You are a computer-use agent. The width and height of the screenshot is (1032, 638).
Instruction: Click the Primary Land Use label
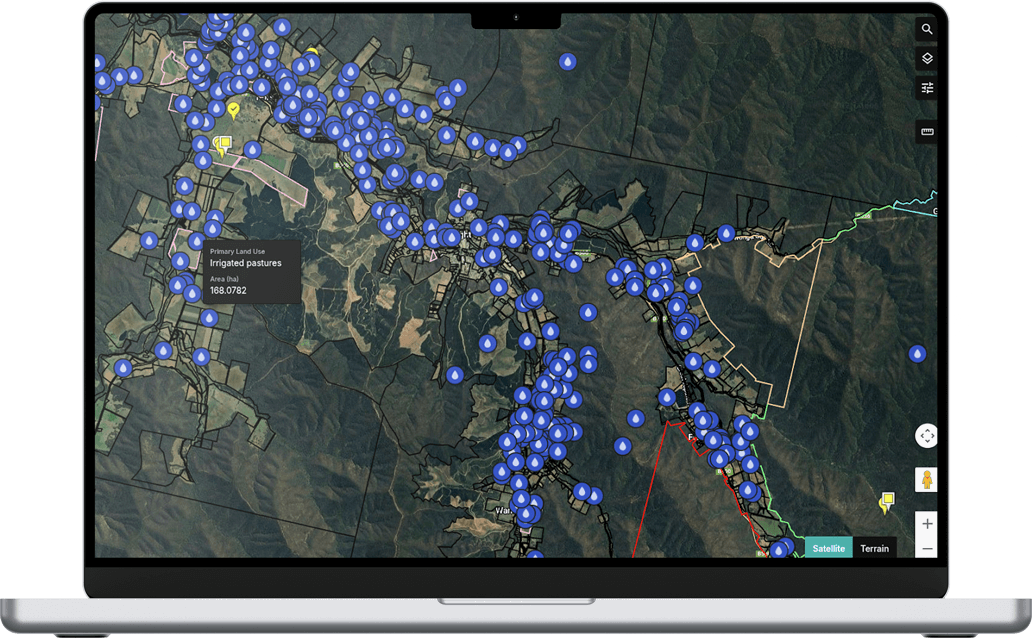[x=238, y=252]
